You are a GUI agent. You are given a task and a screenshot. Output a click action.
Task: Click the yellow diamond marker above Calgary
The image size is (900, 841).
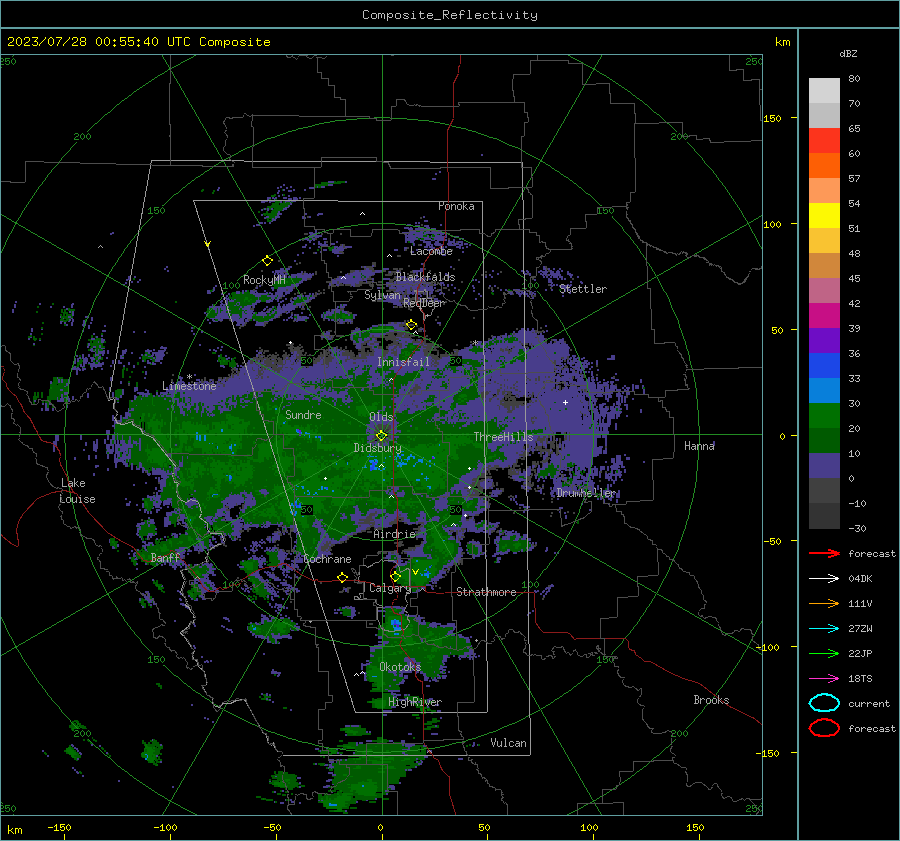point(395,576)
